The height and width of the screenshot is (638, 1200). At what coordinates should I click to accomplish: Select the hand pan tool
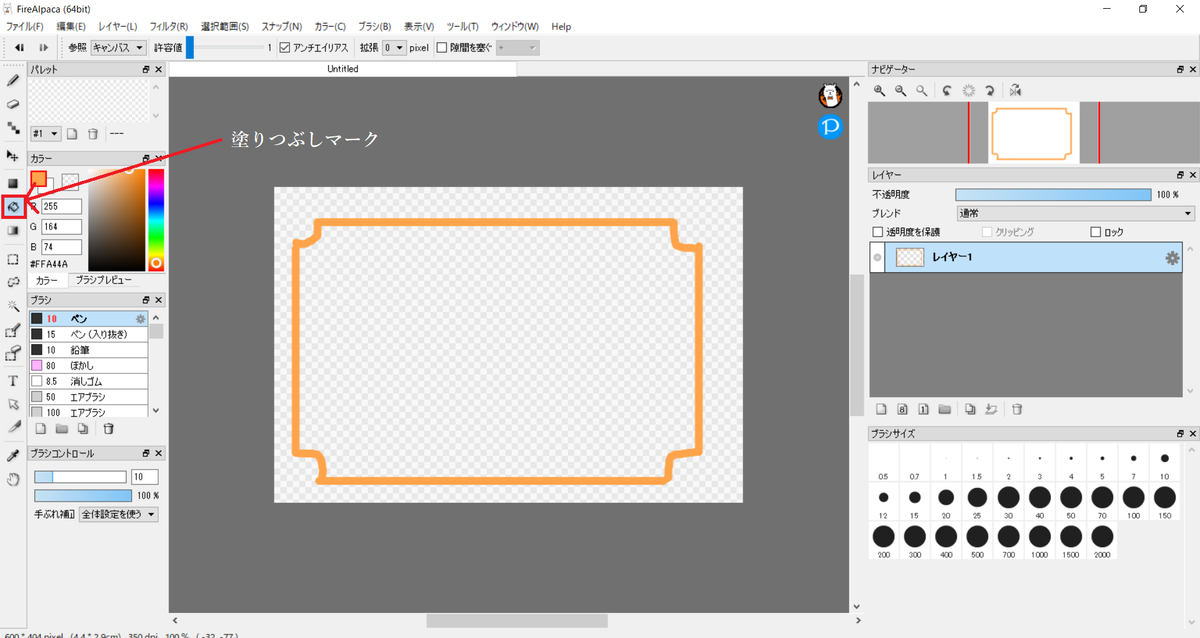click(13, 479)
